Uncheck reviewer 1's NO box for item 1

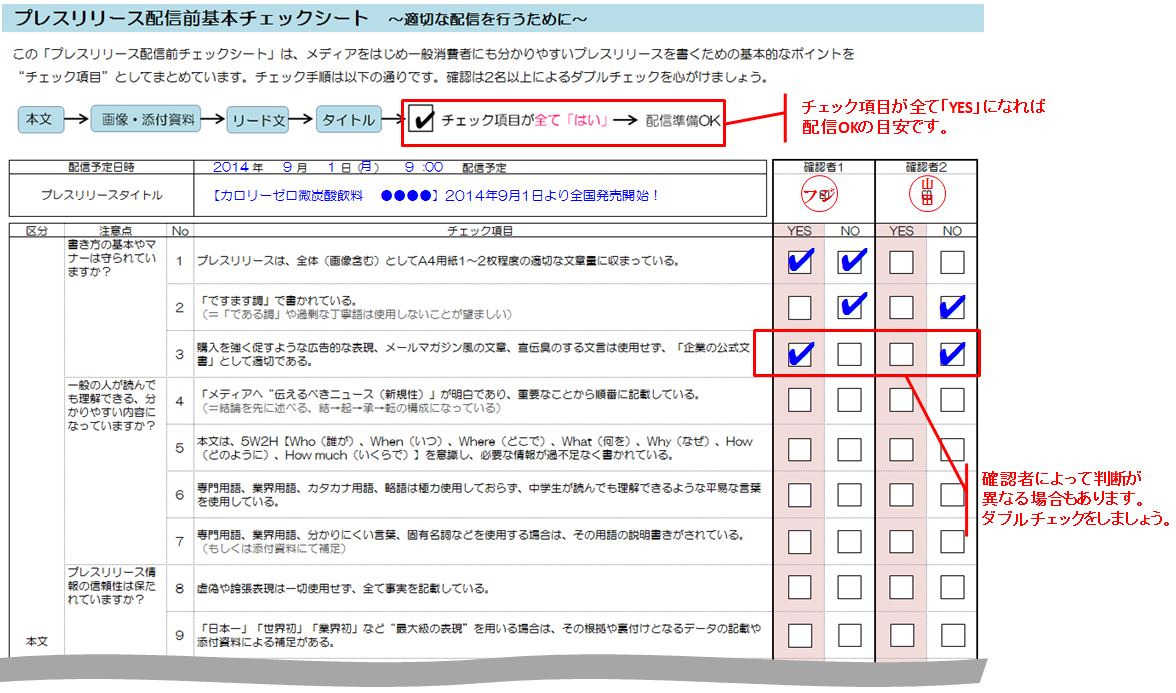(x=850, y=262)
